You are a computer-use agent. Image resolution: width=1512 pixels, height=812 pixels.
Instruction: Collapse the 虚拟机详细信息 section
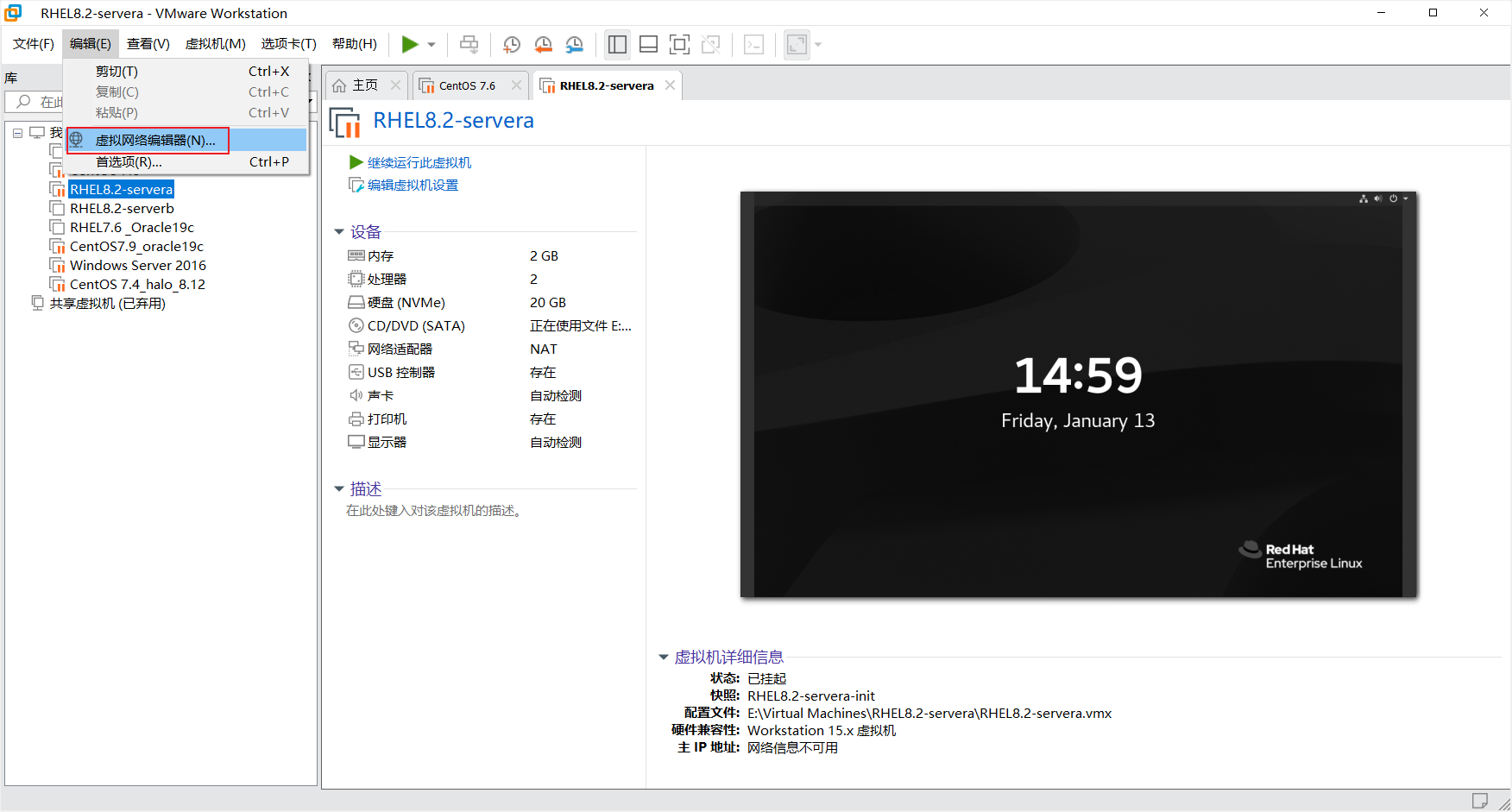(664, 657)
